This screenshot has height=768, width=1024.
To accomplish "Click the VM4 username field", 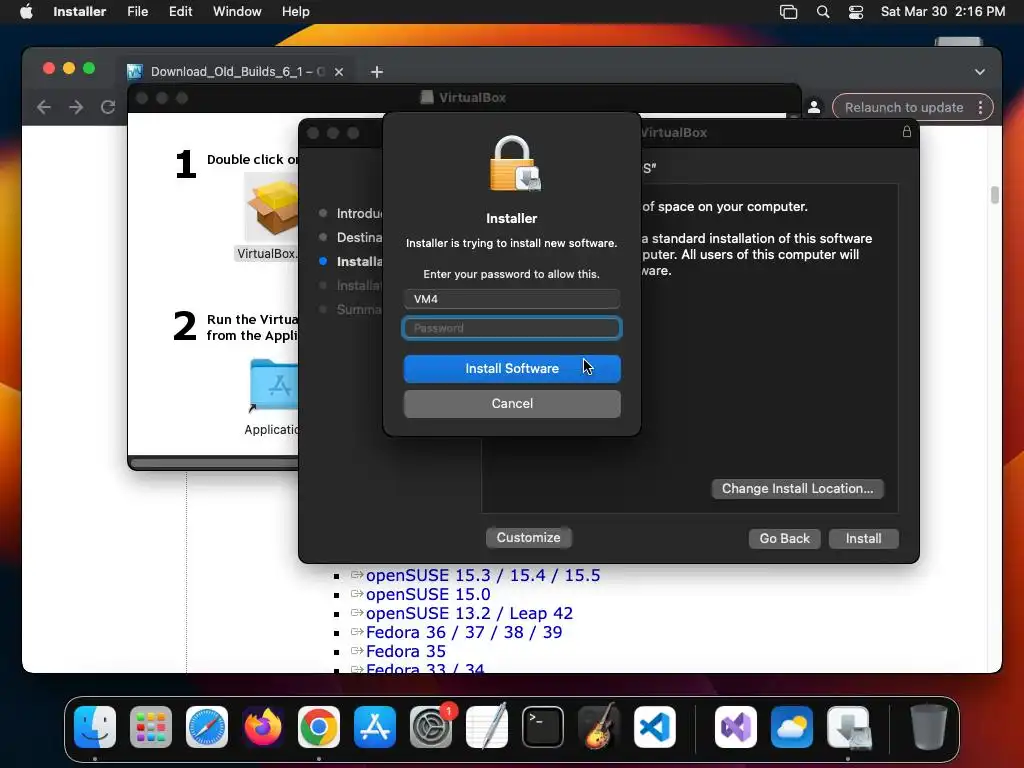I will [512, 299].
